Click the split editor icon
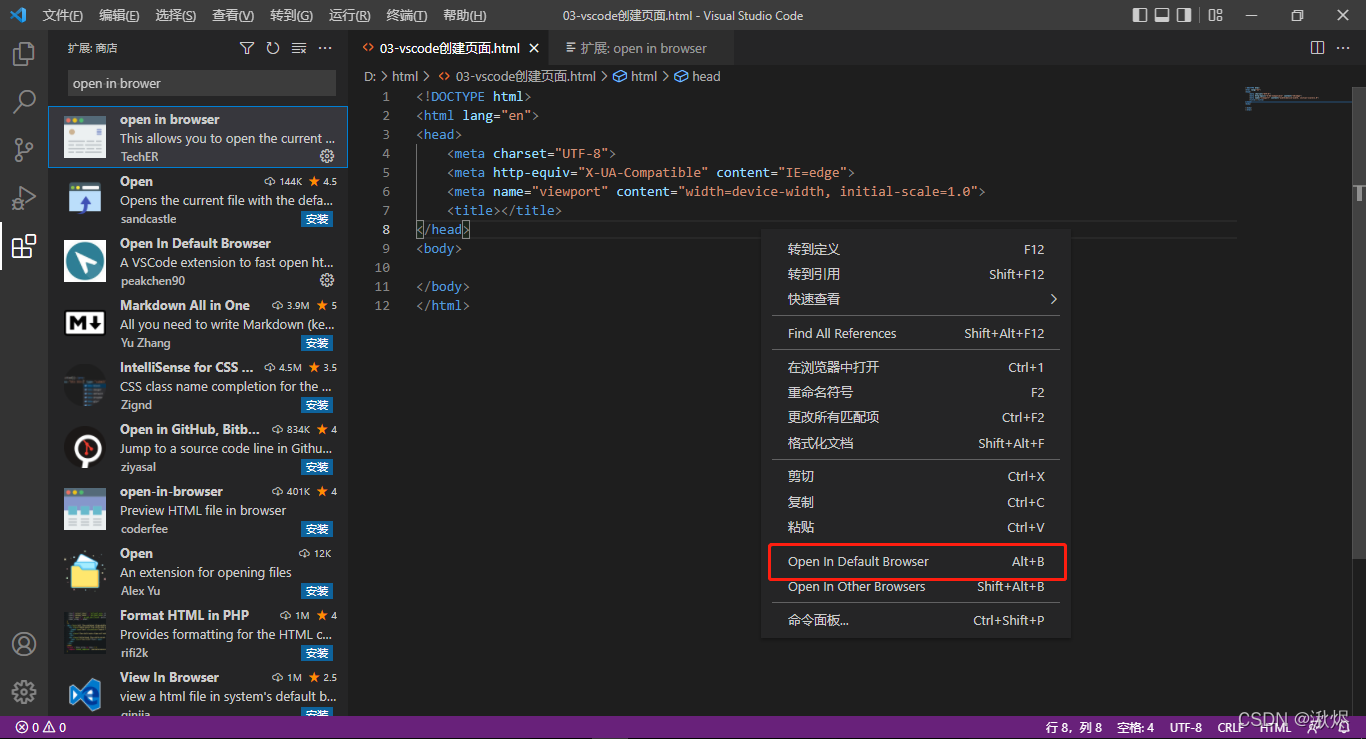 tap(1317, 47)
